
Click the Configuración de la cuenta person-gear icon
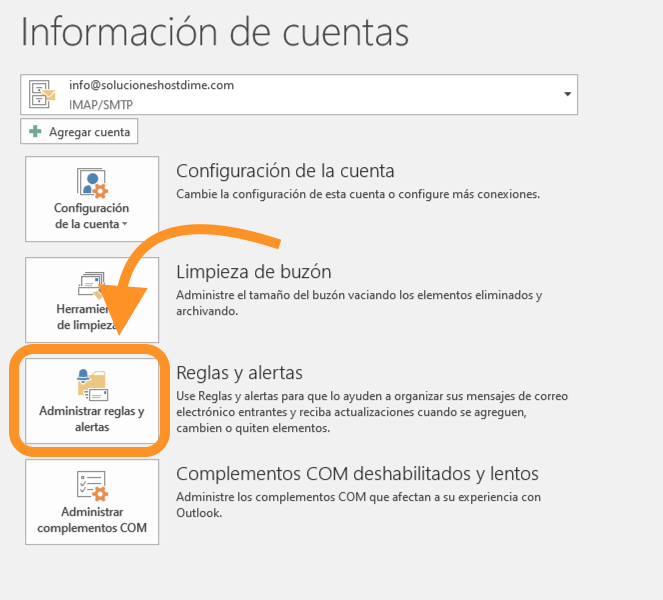[x=91, y=183]
